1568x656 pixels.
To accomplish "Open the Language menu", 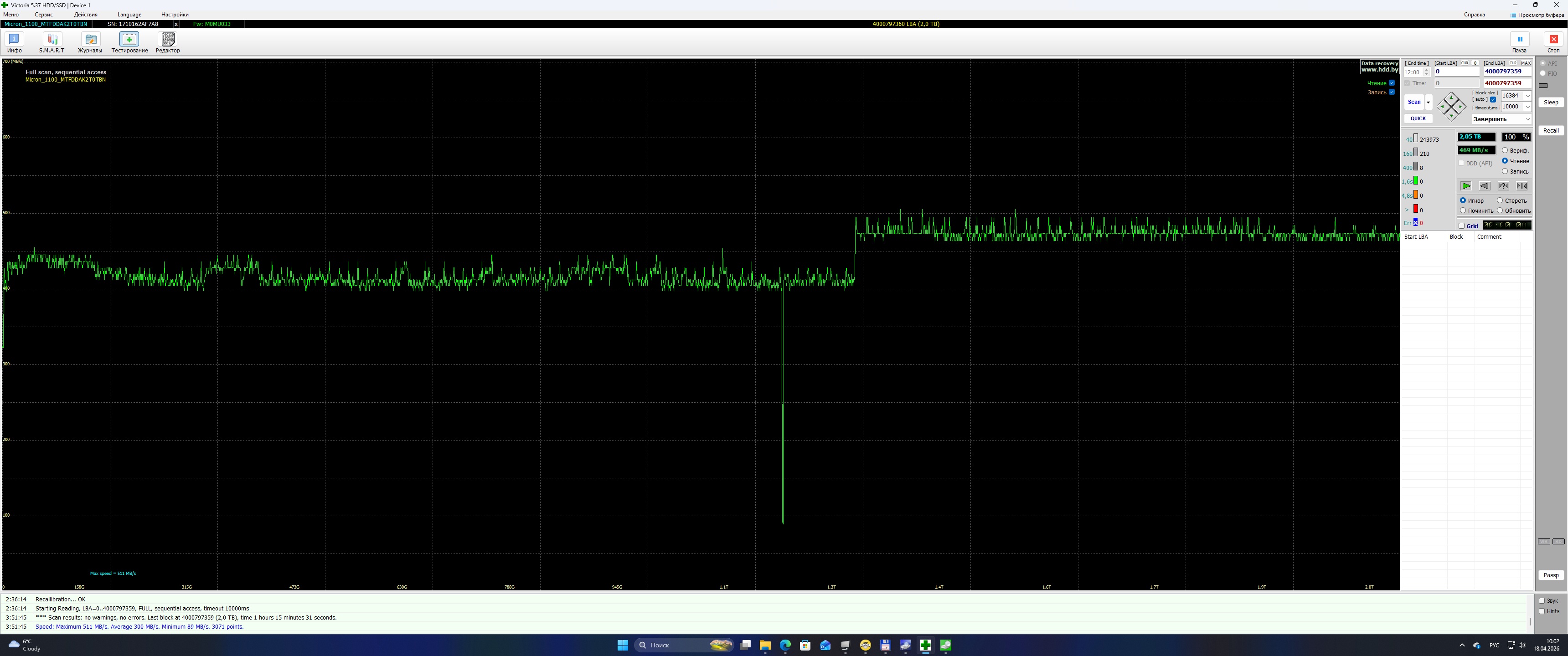I will [x=129, y=15].
